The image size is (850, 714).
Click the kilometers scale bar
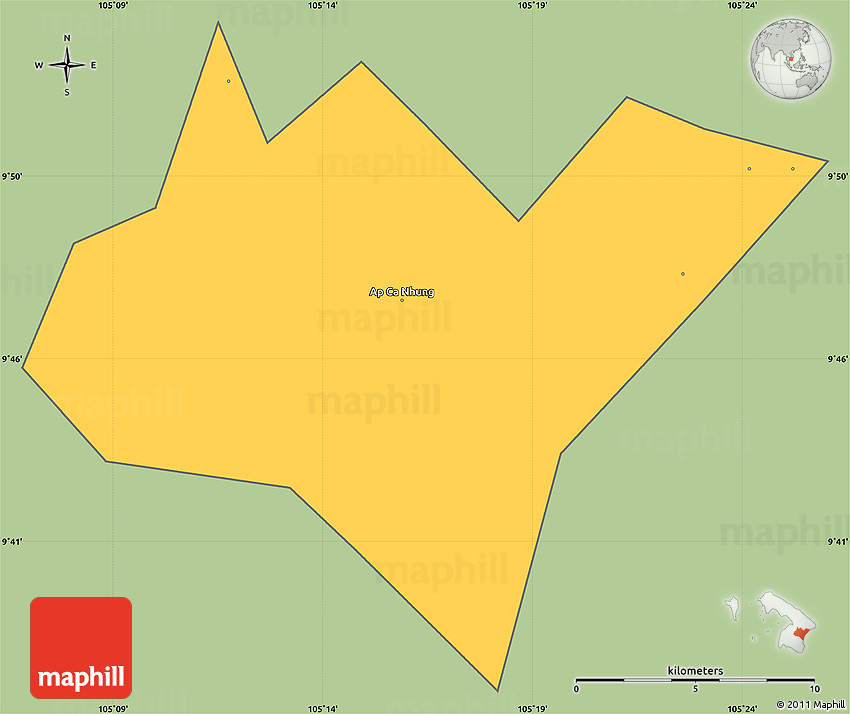(696, 681)
